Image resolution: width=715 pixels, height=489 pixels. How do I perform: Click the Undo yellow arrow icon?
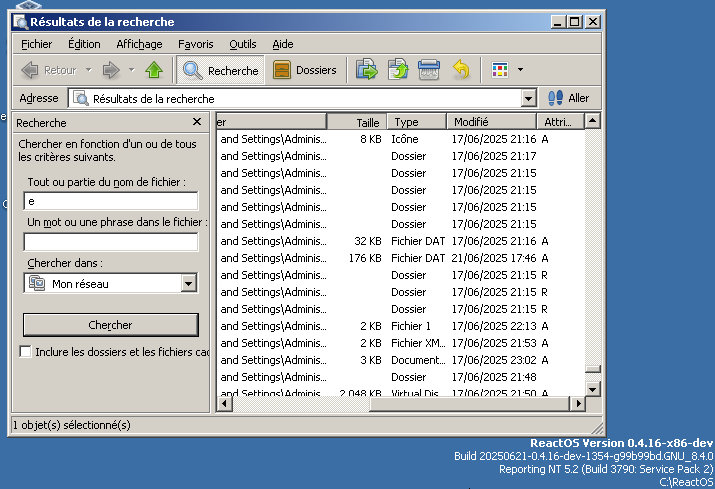coord(460,70)
